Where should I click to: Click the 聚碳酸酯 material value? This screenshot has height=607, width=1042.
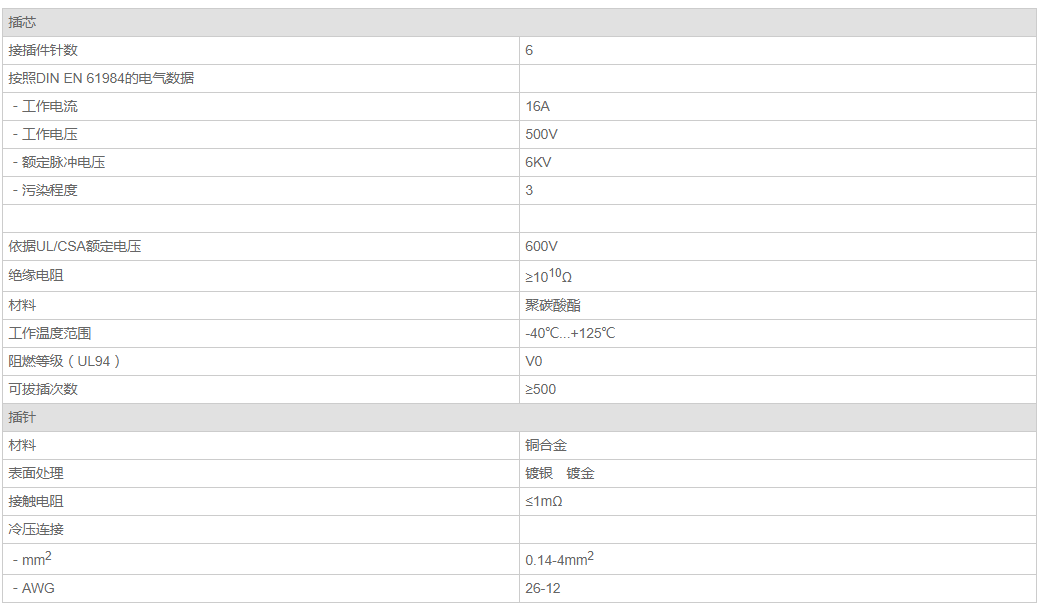pos(552,305)
